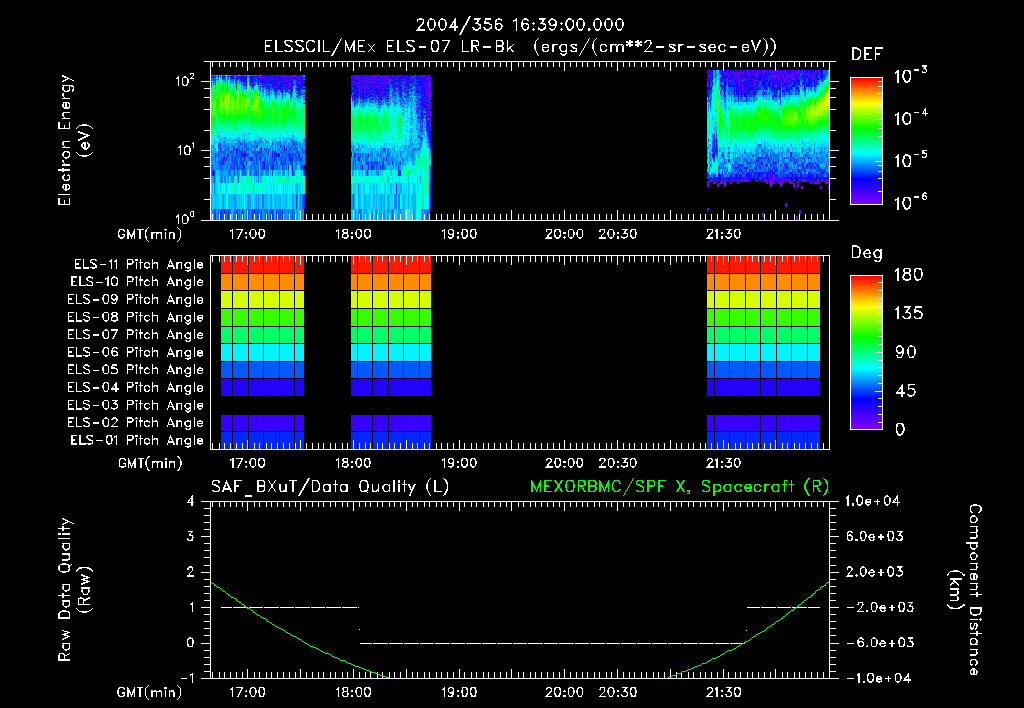Select the 10⁻⁴ tick on the DEF scale
The image size is (1024, 708).
pos(910,118)
